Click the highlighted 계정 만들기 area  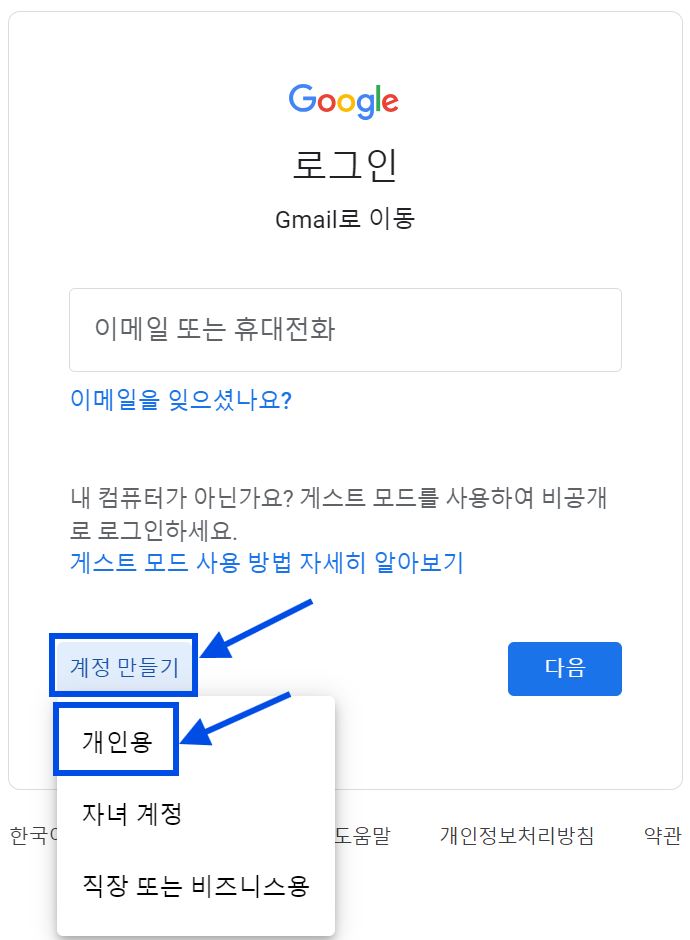tap(122, 665)
